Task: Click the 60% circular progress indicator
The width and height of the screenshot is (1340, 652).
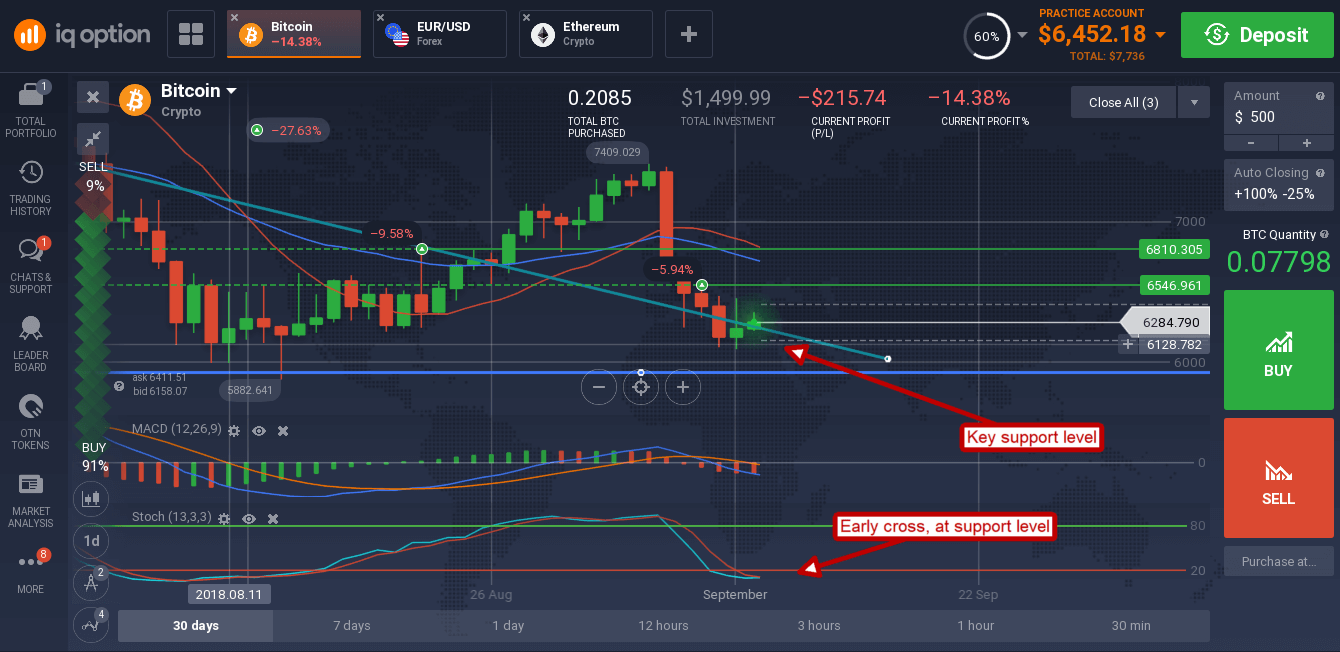Action: 986,36
